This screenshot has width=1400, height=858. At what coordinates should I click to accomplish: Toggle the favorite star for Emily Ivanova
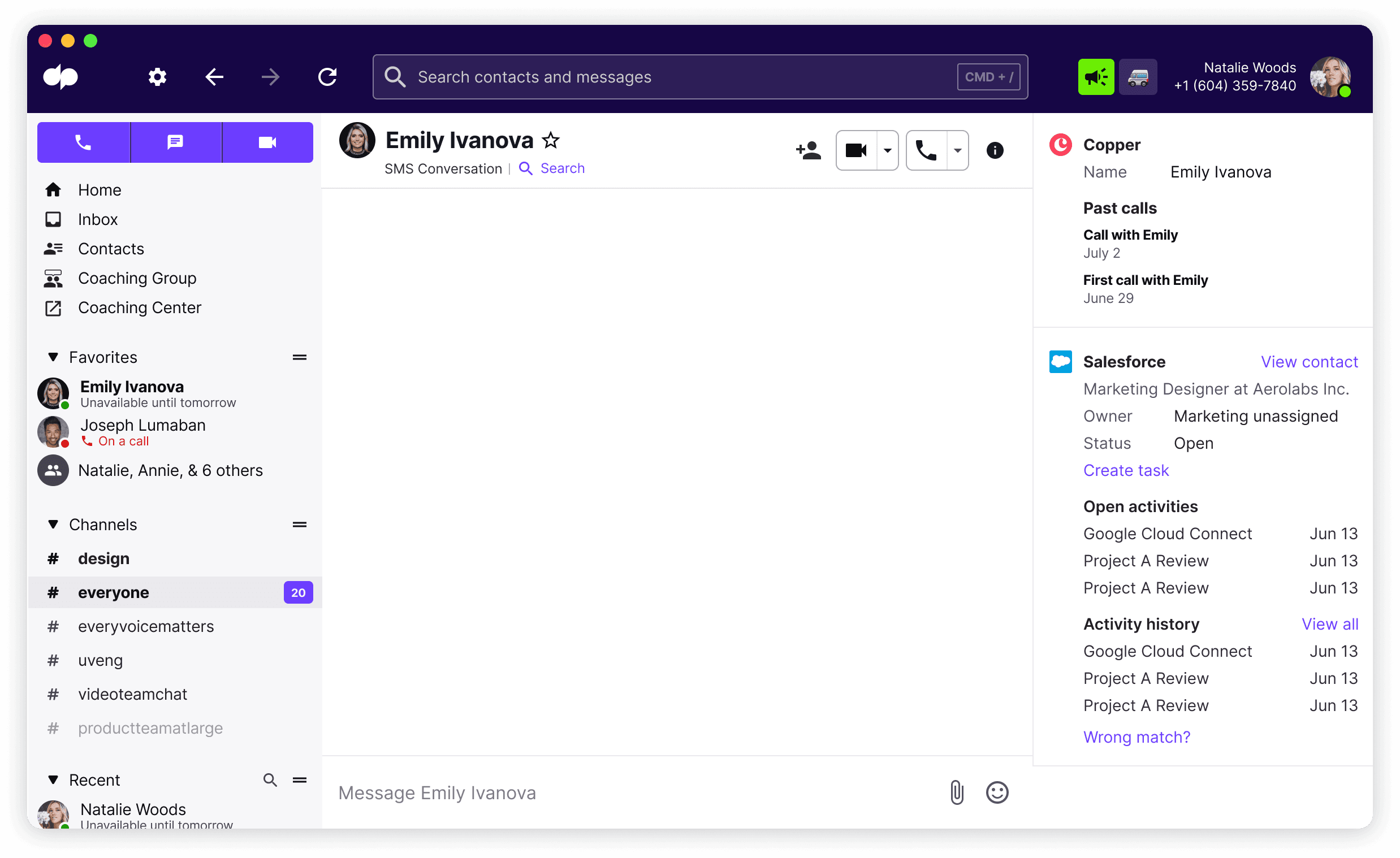[x=550, y=140]
